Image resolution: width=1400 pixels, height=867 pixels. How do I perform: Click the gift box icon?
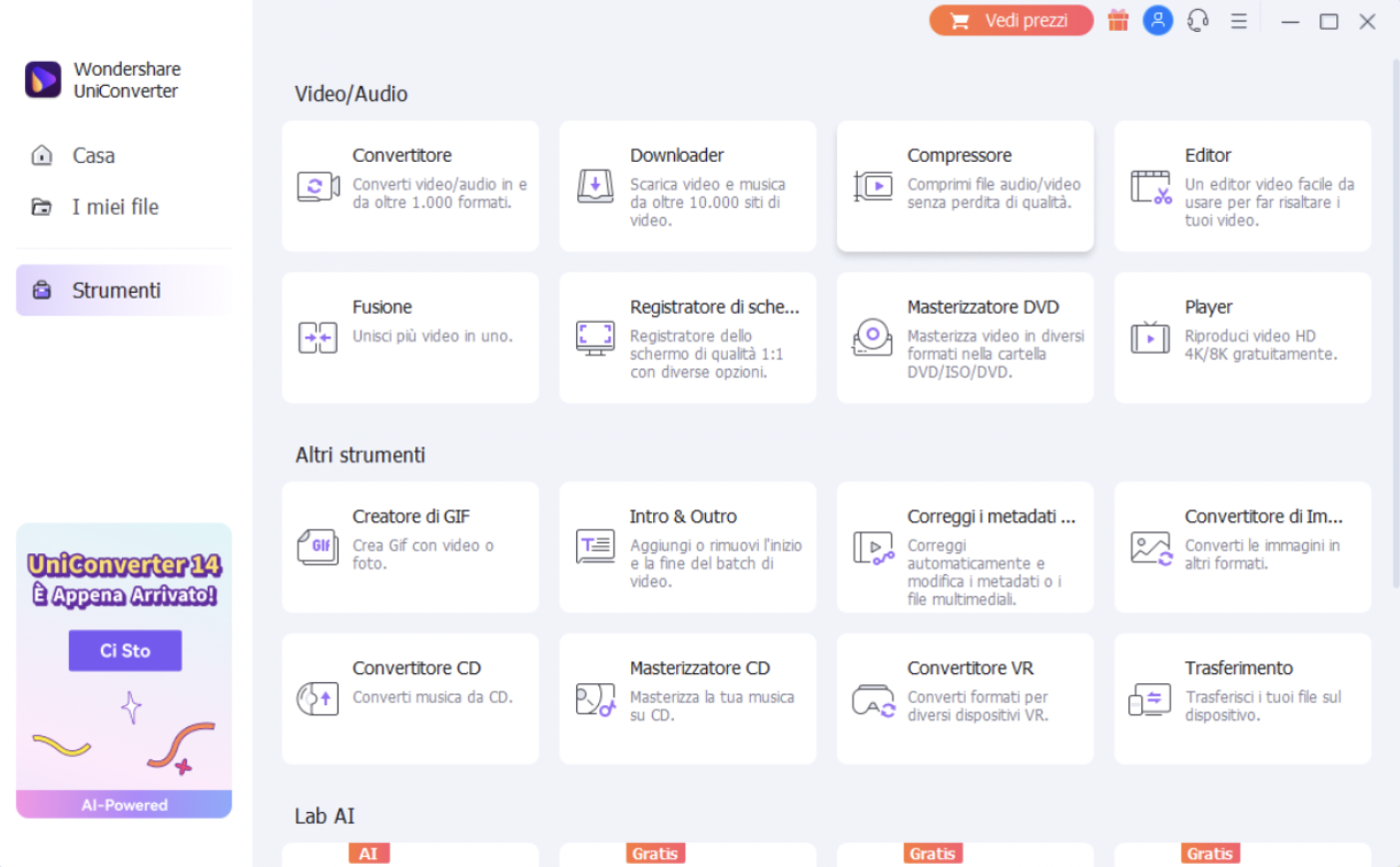pyautogui.click(x=1118, y=21)
